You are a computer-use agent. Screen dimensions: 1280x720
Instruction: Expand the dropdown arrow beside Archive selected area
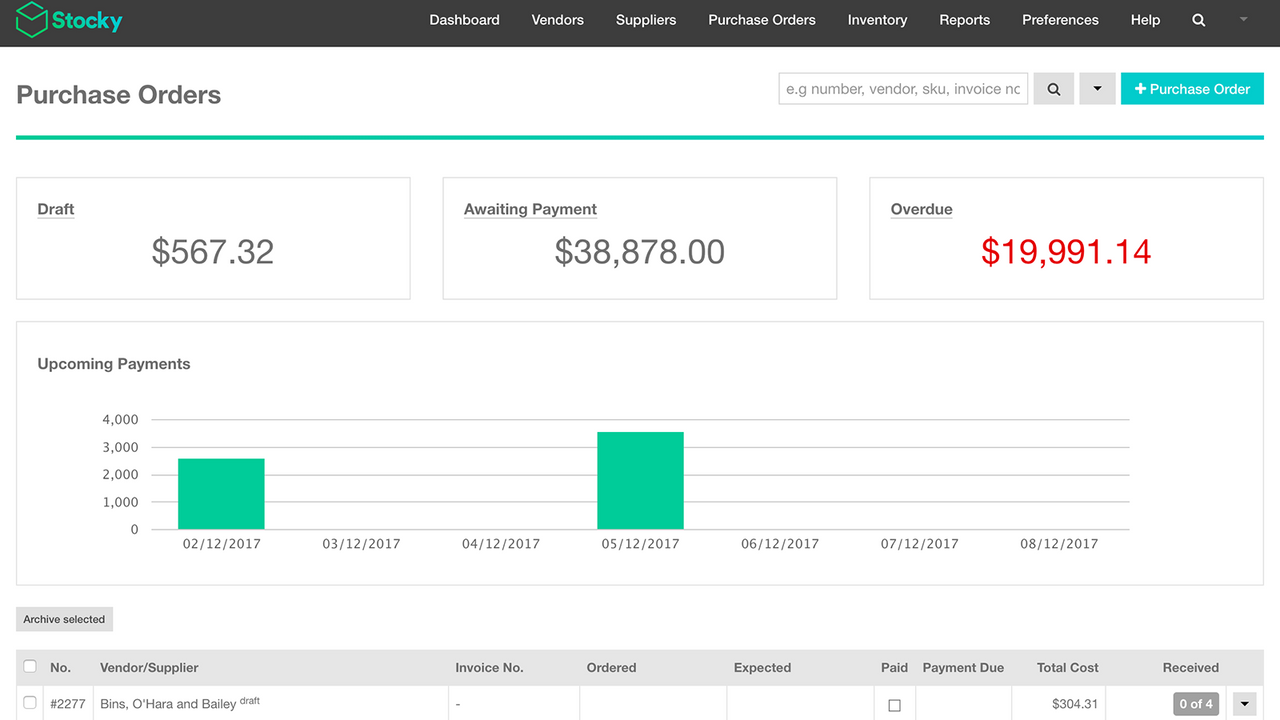coord(1244,703)
